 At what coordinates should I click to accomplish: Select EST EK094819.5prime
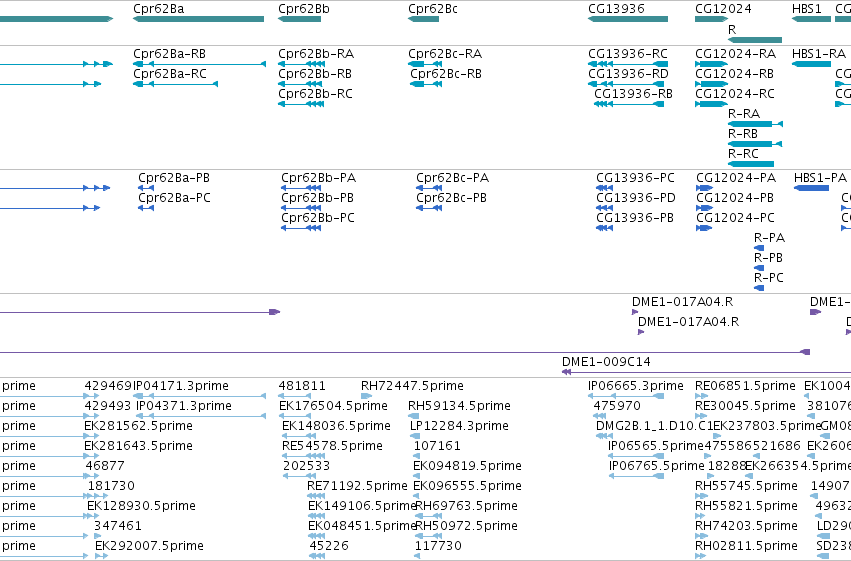(467, 466)
